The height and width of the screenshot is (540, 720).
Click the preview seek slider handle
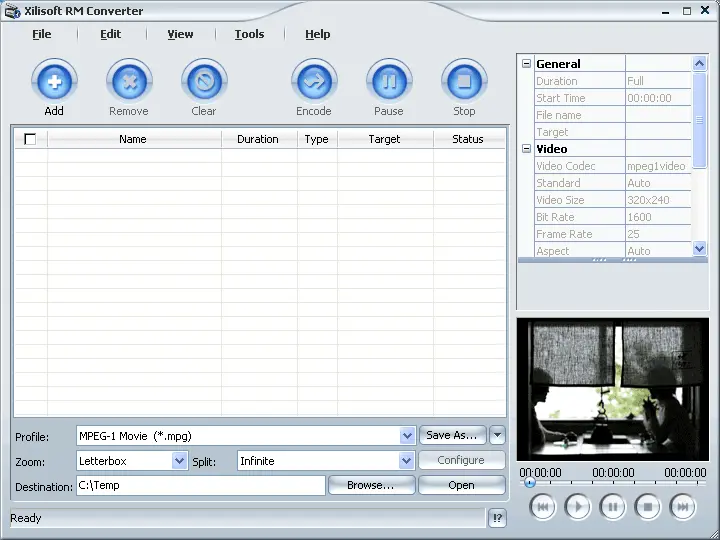(x=530, y=483)
